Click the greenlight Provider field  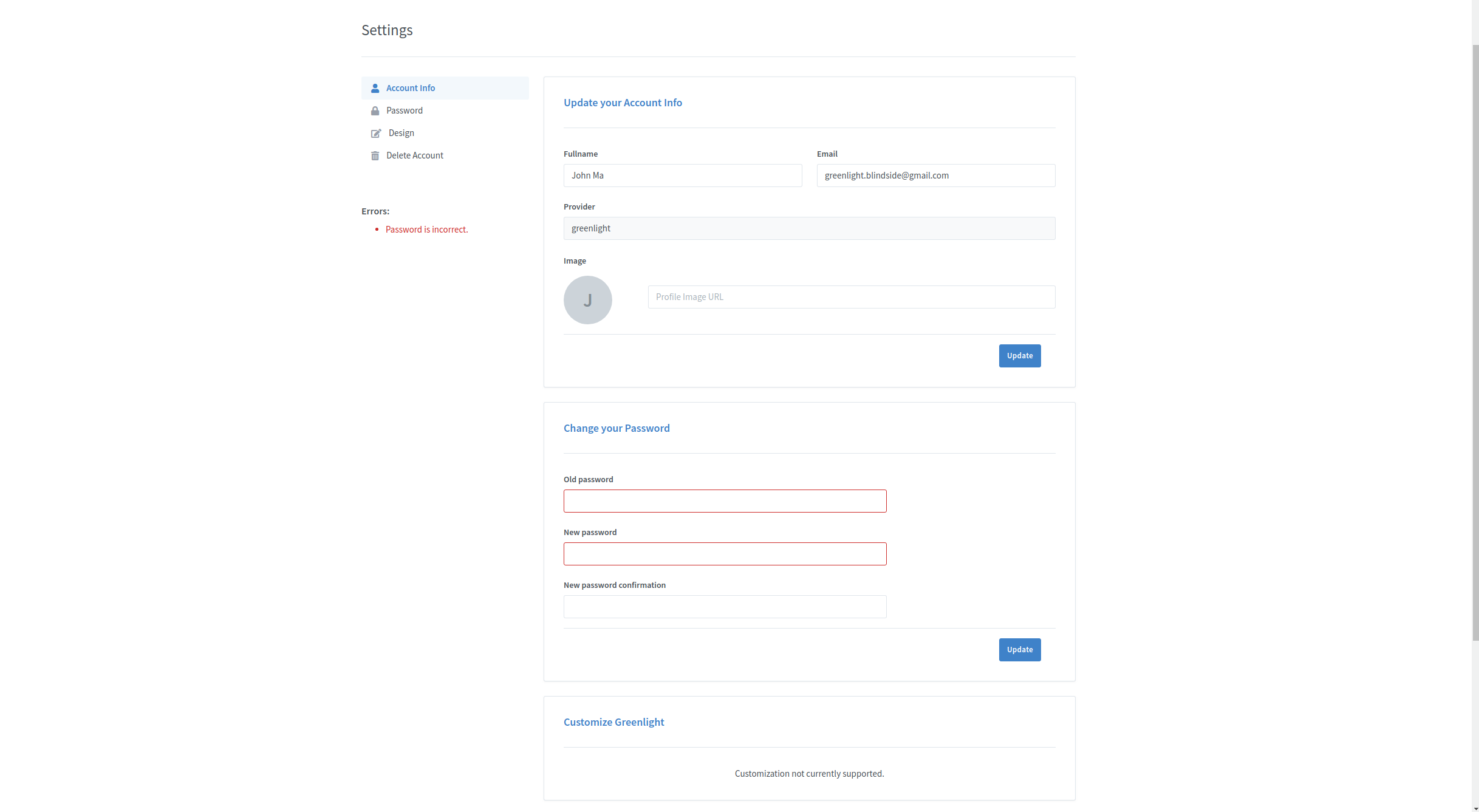(809, 228)
